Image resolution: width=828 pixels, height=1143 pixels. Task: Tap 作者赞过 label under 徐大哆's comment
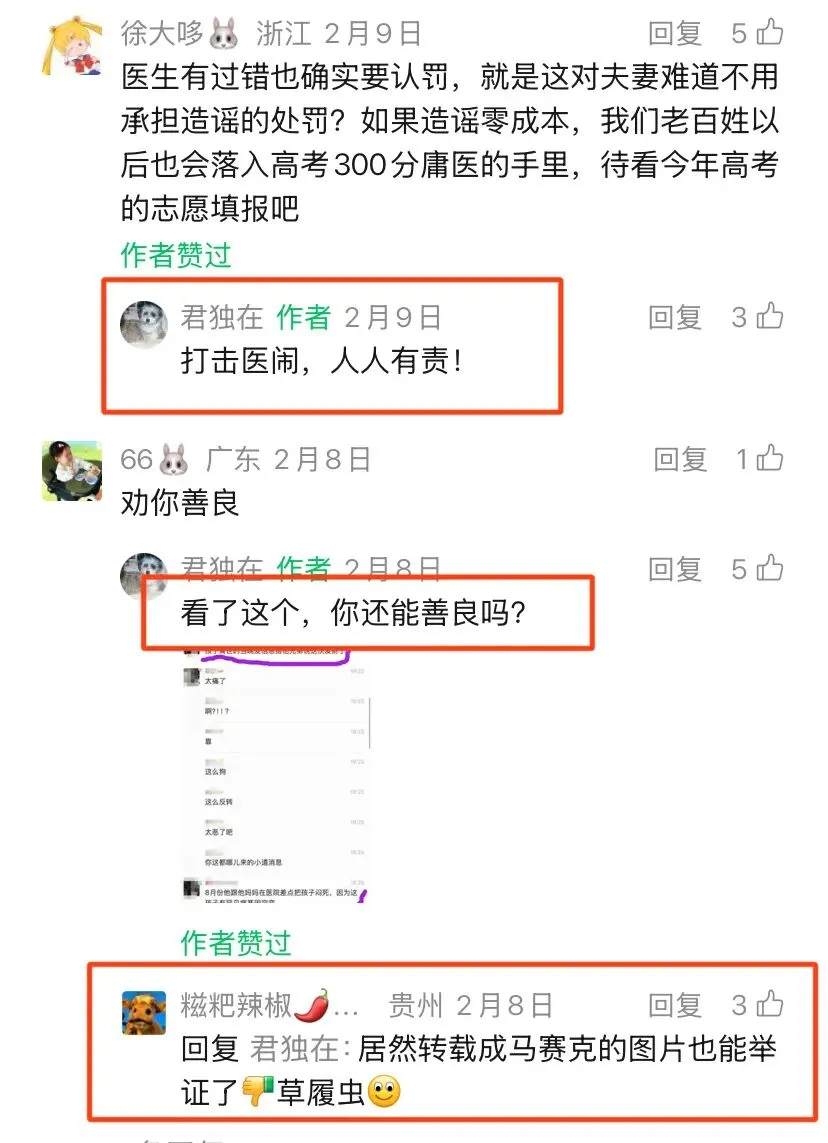tap(176, 255)
